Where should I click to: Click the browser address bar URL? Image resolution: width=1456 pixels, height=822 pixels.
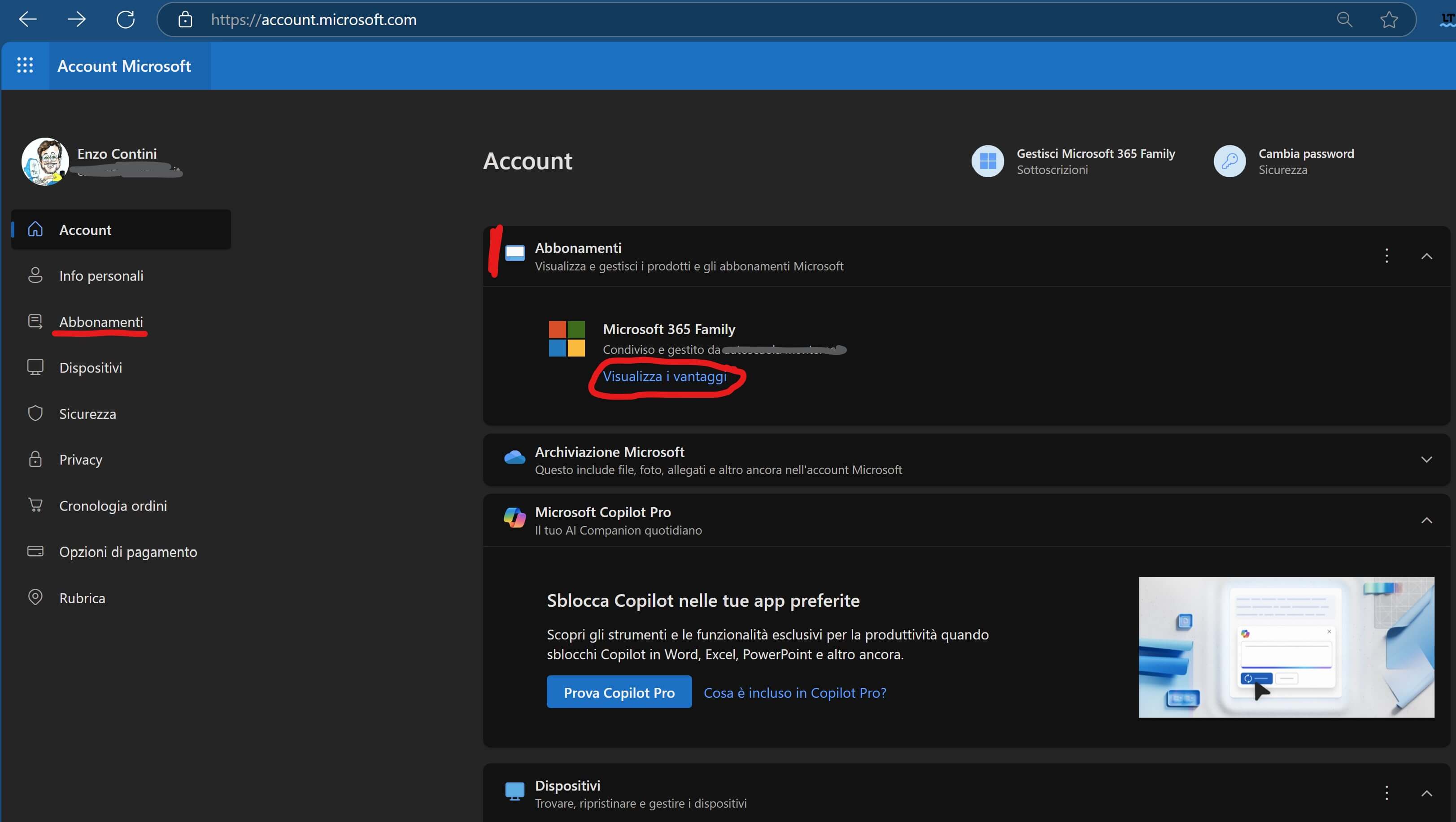pos(314,20)
